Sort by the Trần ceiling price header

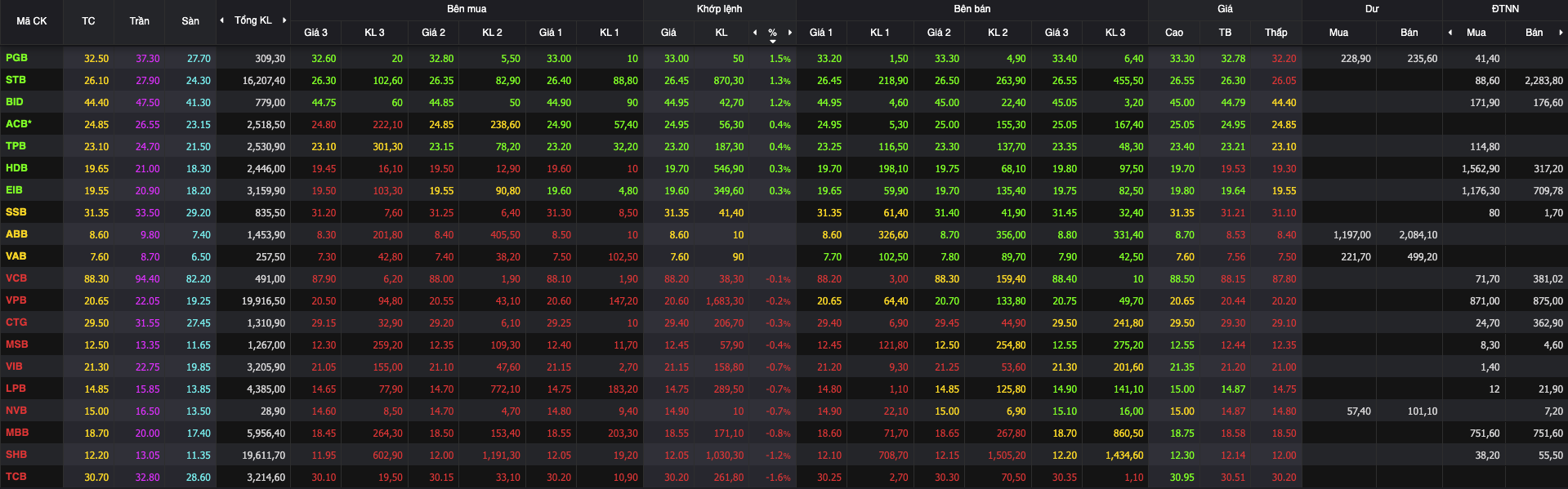140,21
